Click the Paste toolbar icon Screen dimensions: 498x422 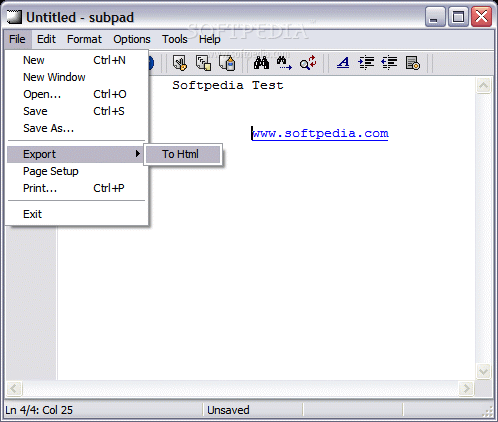coord(227,63)
